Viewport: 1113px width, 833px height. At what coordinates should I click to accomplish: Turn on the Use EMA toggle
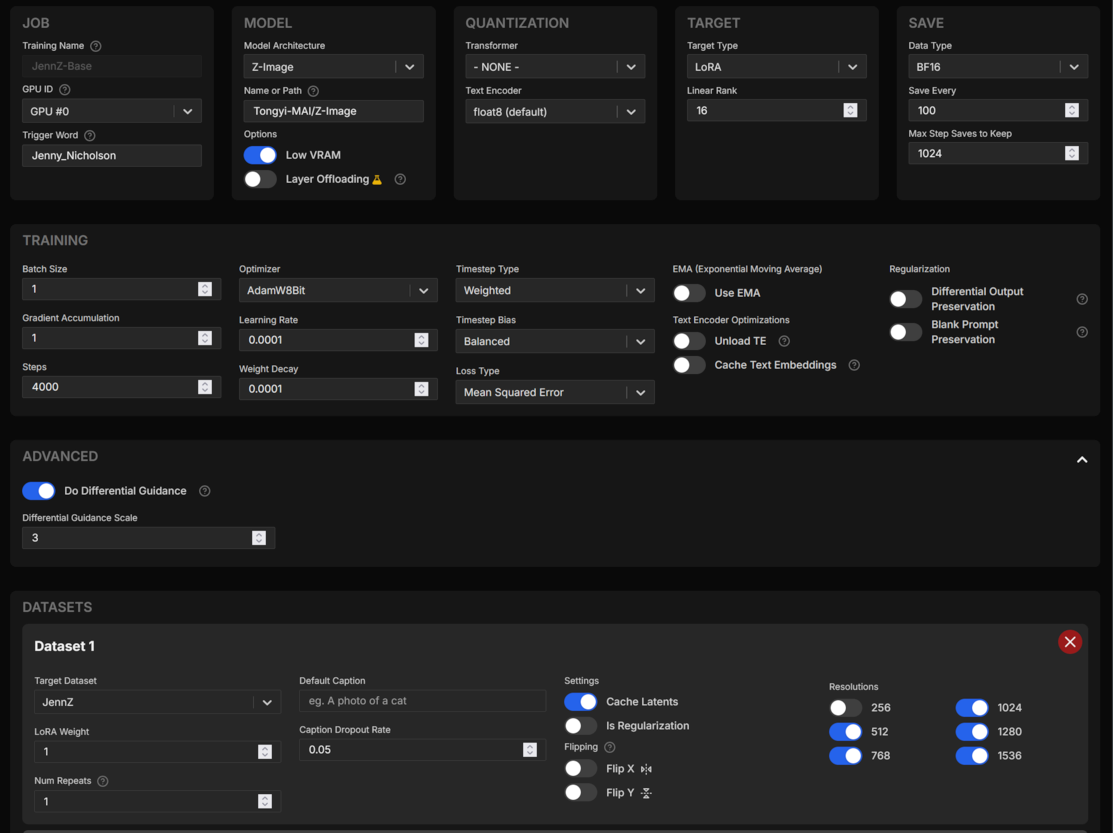pyautogui.click(x=689, y=293)
